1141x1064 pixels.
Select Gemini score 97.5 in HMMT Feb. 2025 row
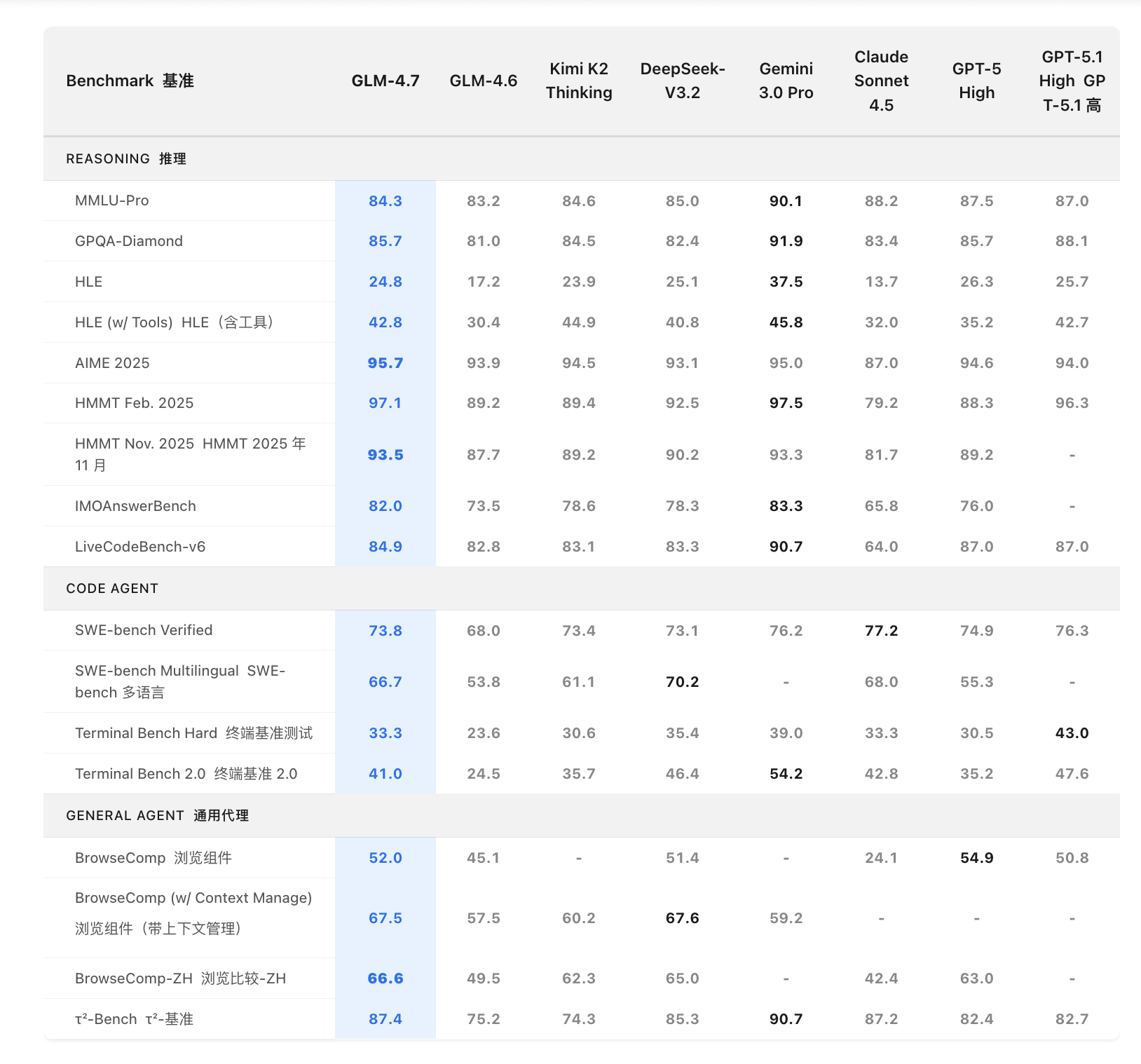point(786,403)
